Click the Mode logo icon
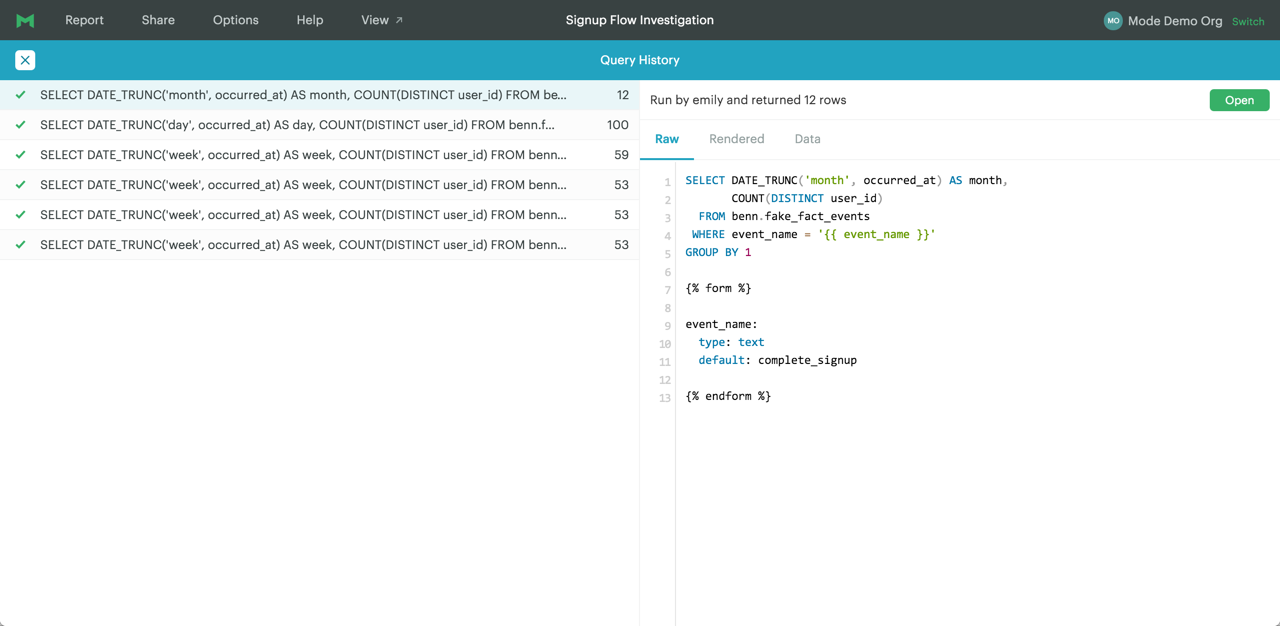Screen dimensions: 1280x626 [x=25, y=20]
